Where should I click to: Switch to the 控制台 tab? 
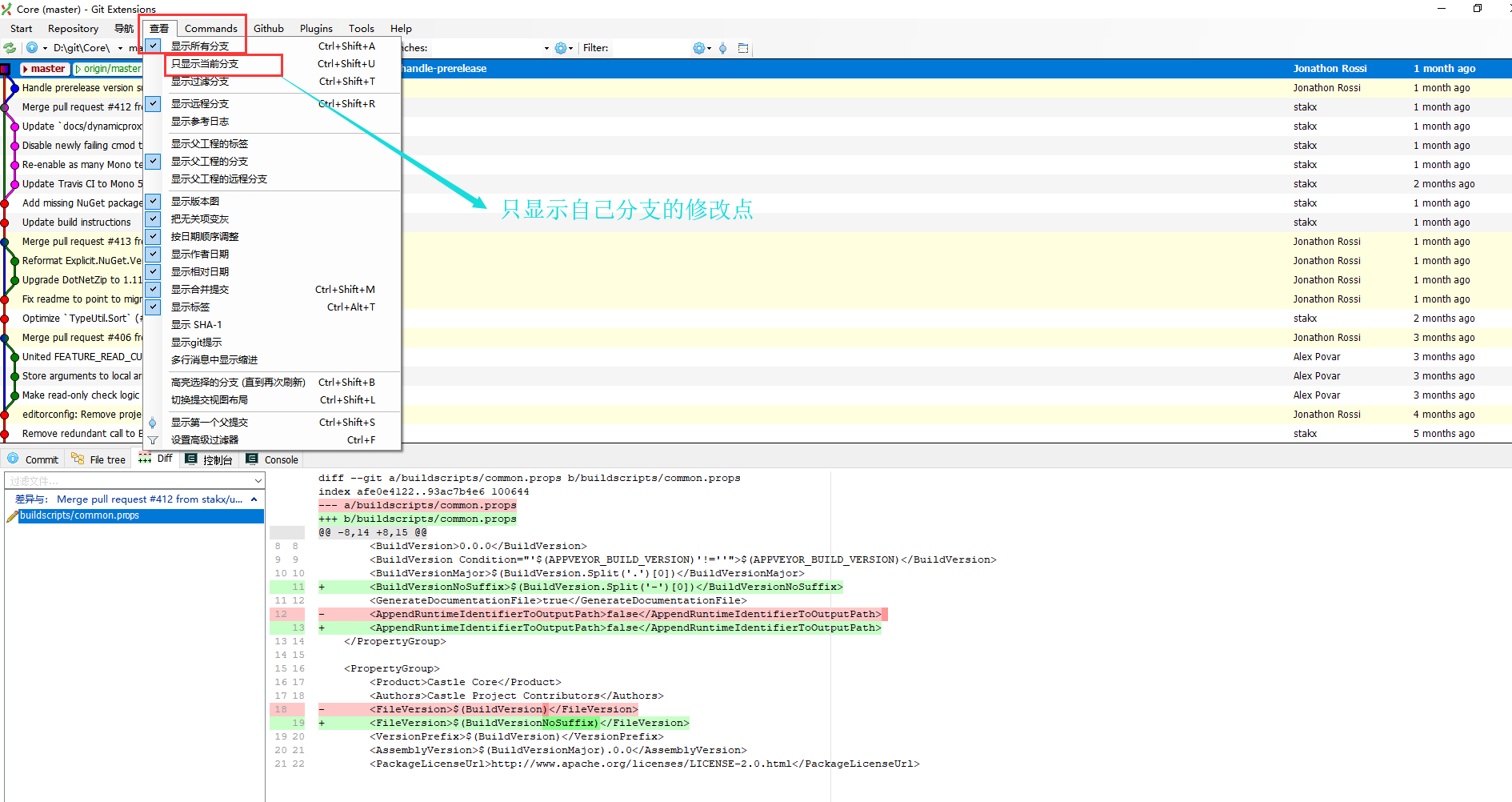pos(209,459)
